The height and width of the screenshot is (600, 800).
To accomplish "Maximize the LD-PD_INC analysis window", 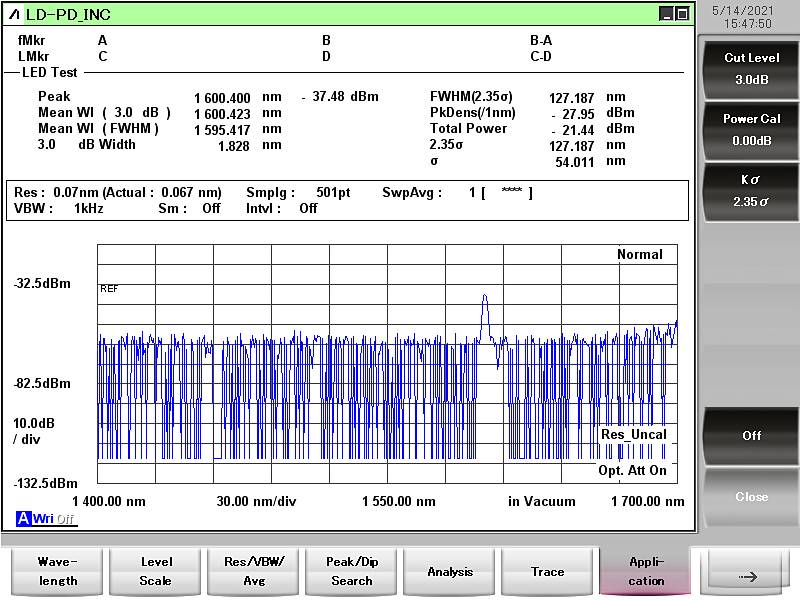I will (x=682, y=14).
